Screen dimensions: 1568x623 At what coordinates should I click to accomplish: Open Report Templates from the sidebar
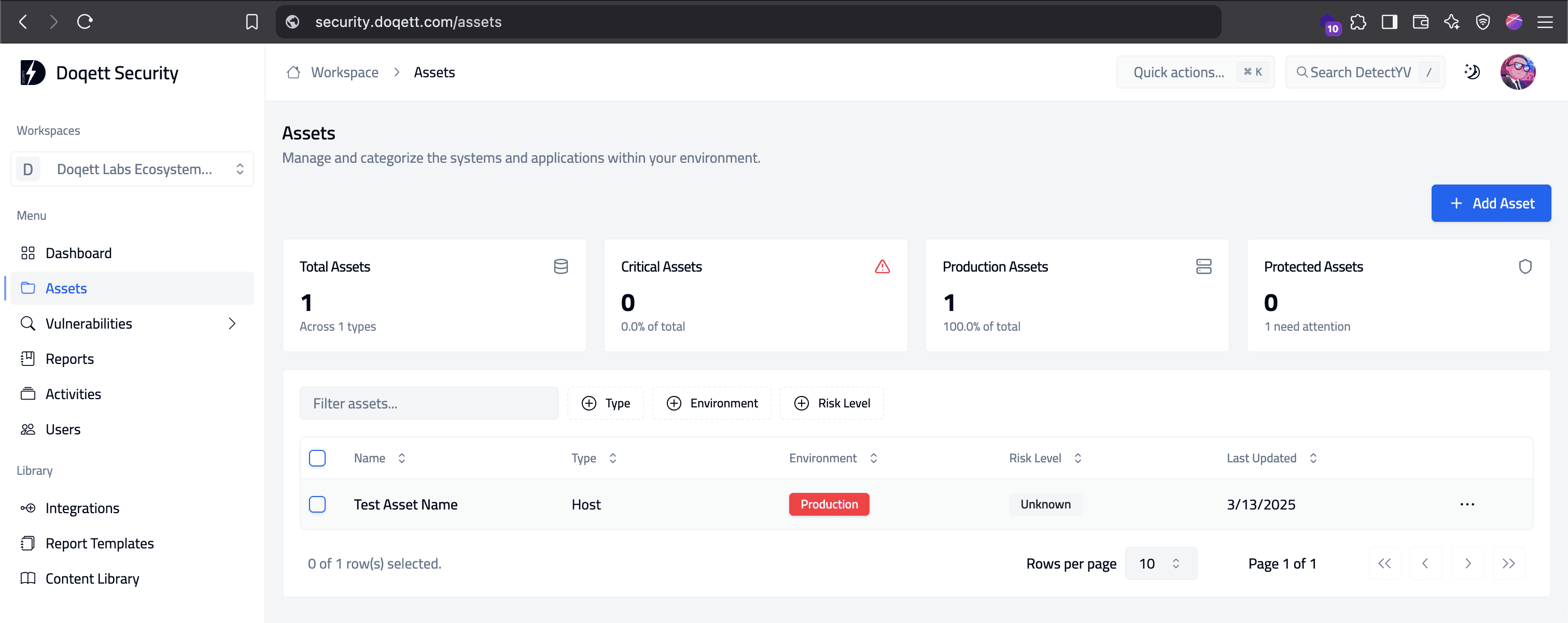point(99,543)
